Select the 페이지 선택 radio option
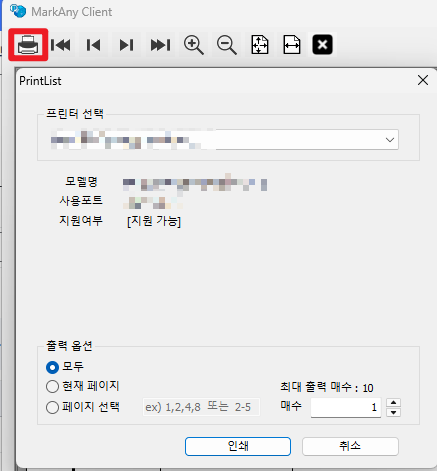 [x=52, y=407]
